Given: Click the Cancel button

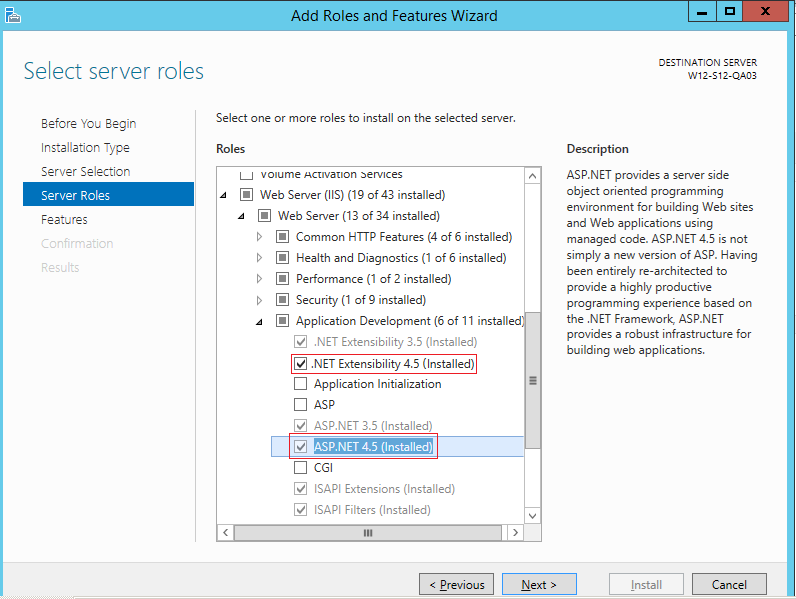Looking at the screenshot, I should (x=729, y=584).
